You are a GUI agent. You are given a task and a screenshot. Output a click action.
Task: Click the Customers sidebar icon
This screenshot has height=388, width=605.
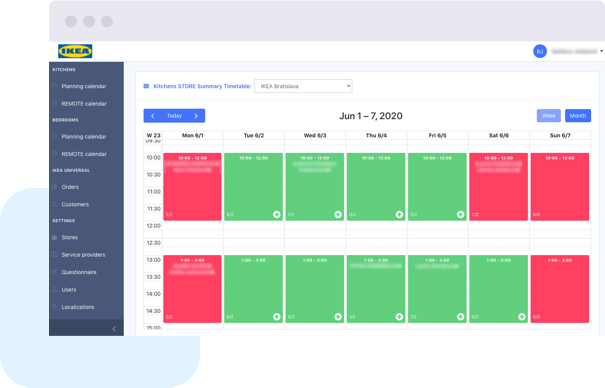(54, 204)
